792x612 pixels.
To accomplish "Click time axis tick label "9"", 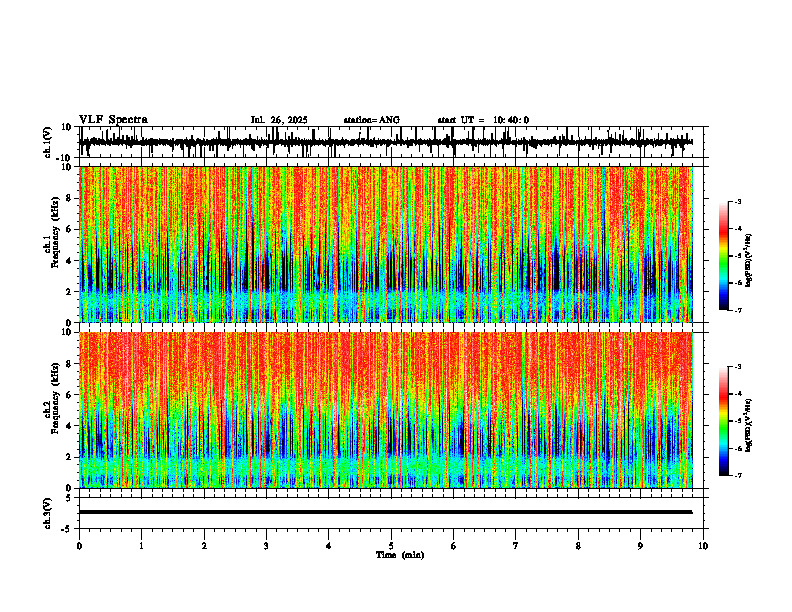I will pos(640,546).
